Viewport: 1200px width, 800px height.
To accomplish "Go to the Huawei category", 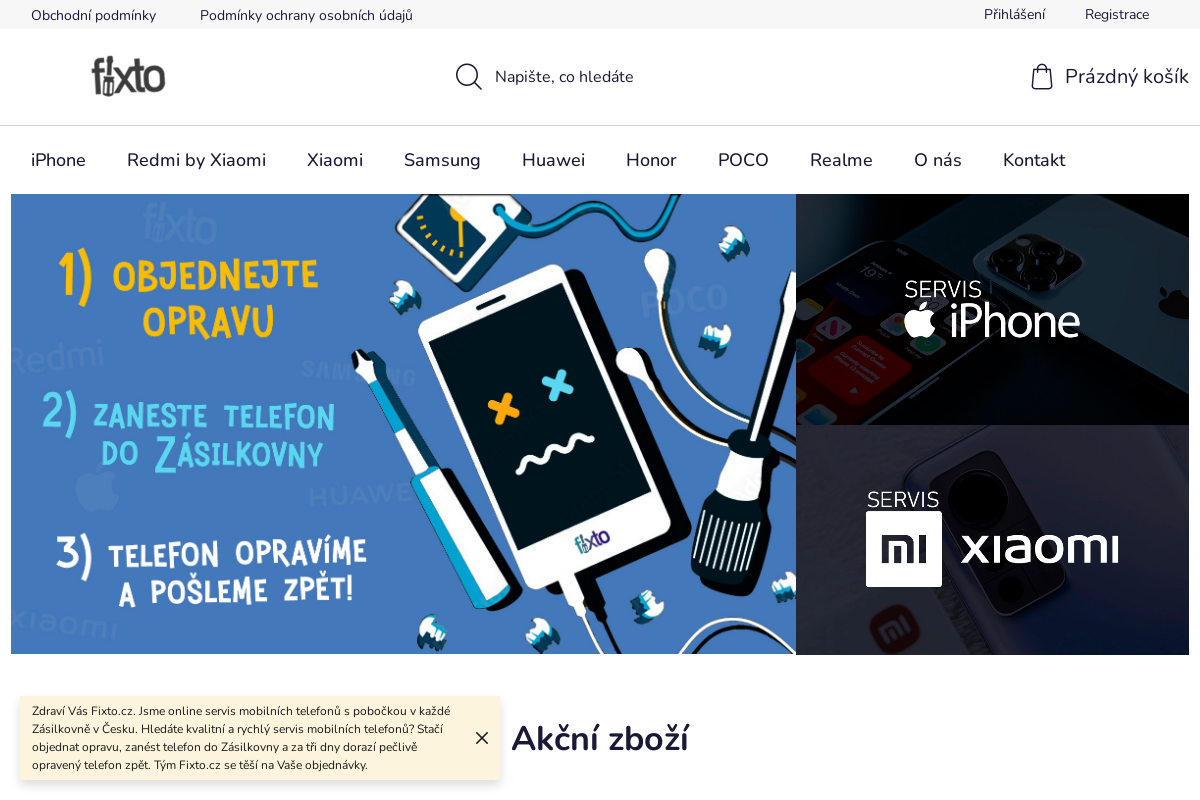I will click(553, 160).
